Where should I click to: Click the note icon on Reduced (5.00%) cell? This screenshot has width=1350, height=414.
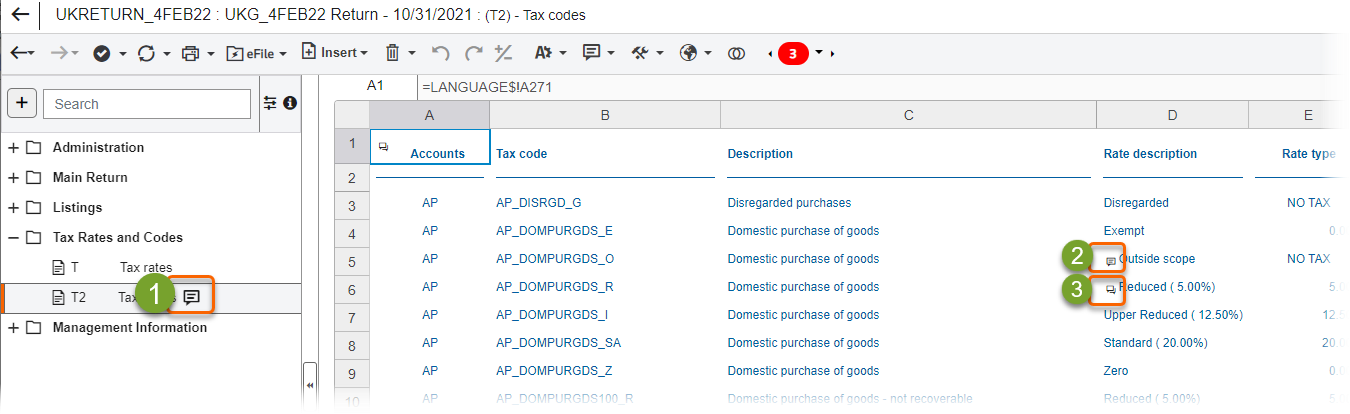pyautogui.click(x=1110, y=288)
